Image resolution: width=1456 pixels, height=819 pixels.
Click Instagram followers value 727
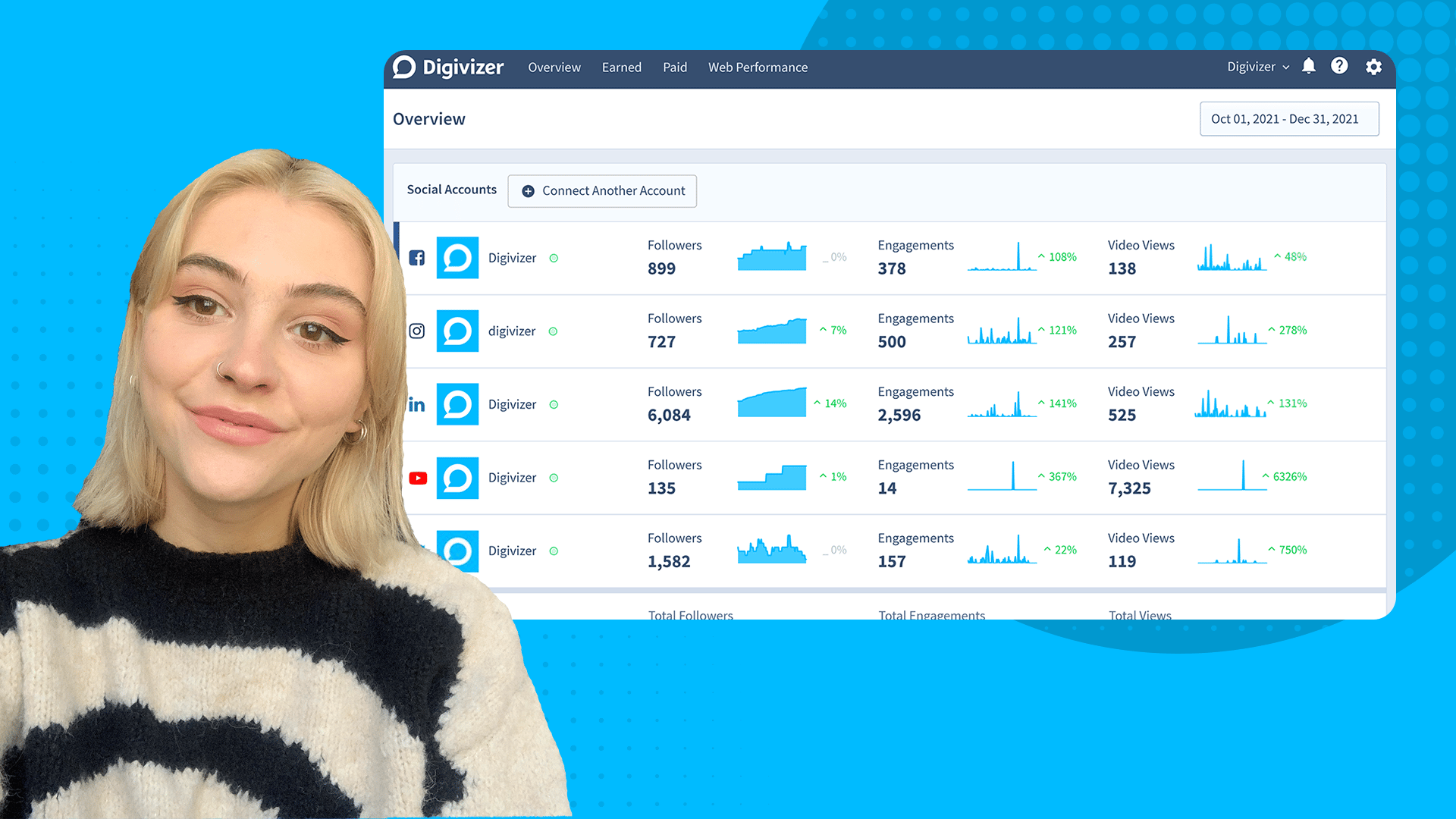661,342
